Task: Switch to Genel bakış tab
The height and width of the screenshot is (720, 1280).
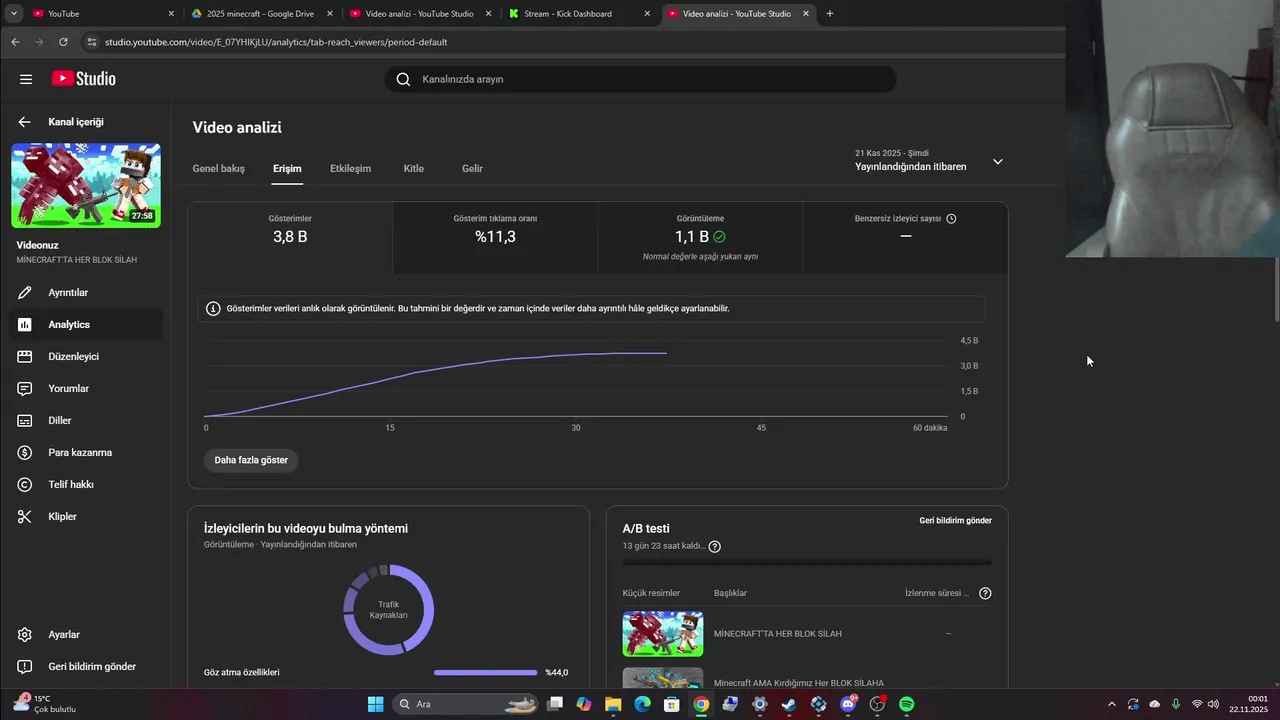Action: point(219,169)
